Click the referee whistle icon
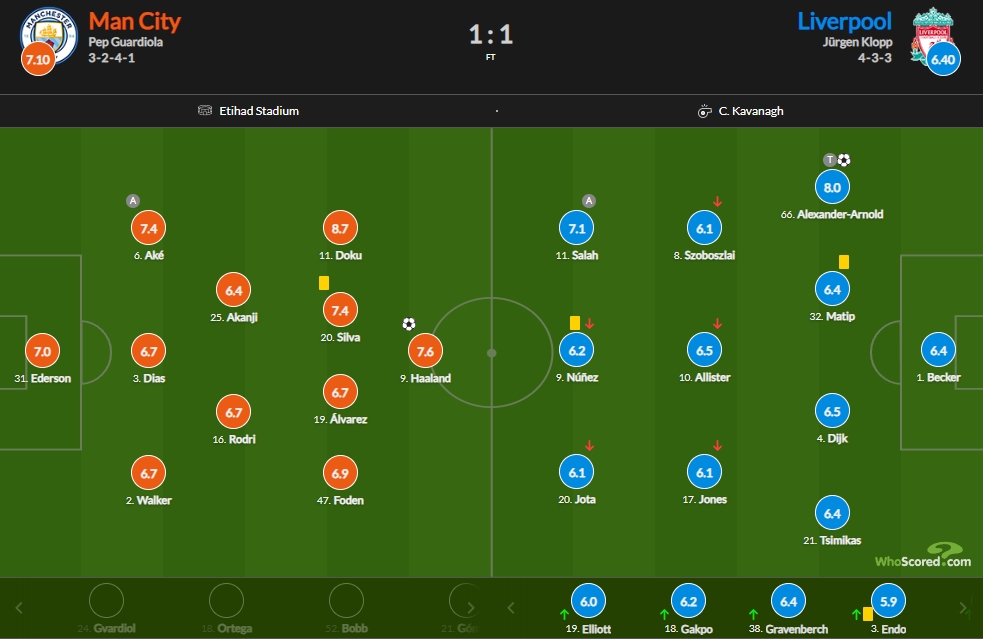The image size is (983, 639). pyautogui.click(x=705, y=111)
